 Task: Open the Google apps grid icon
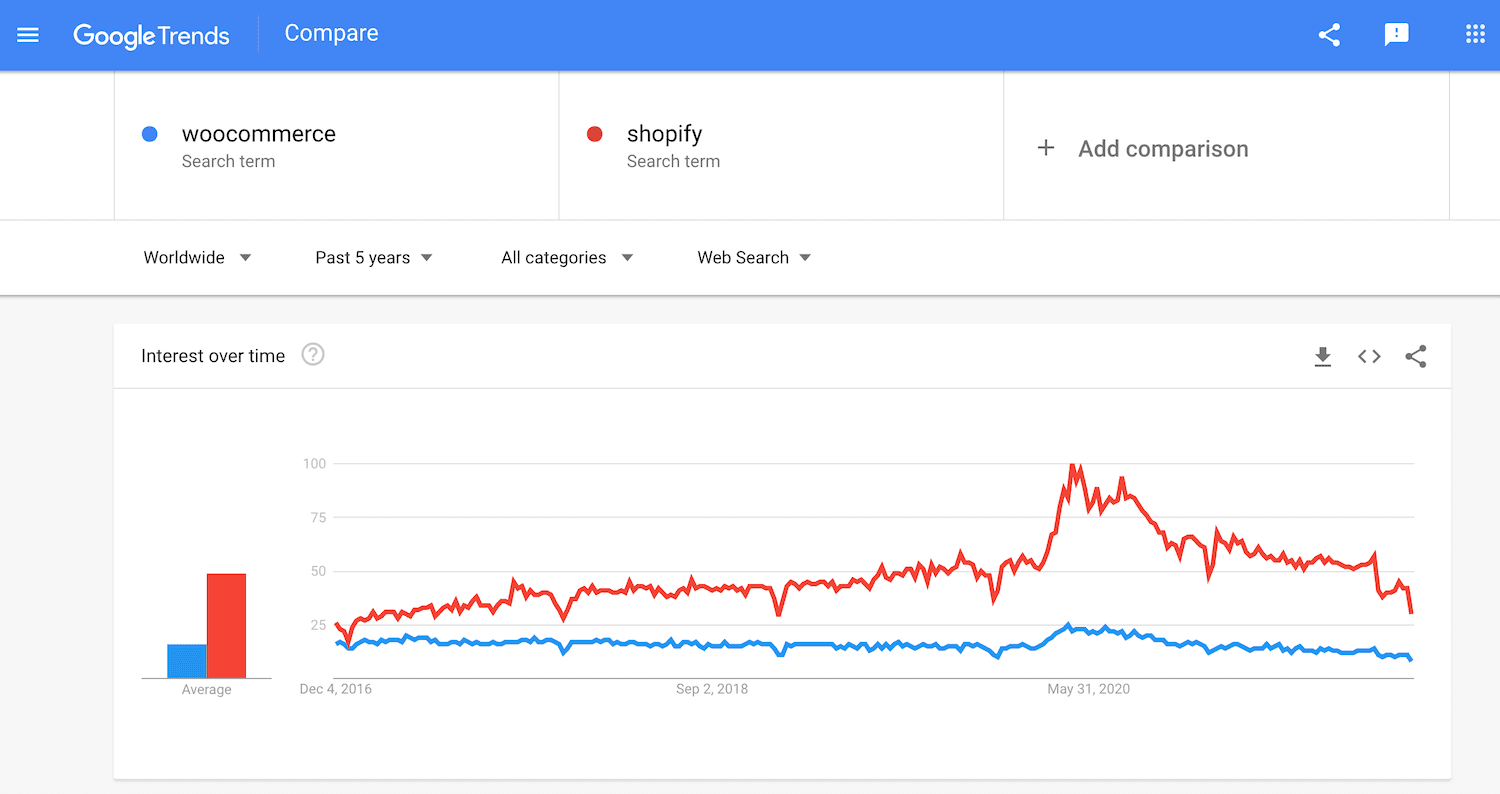[1475, 33]
